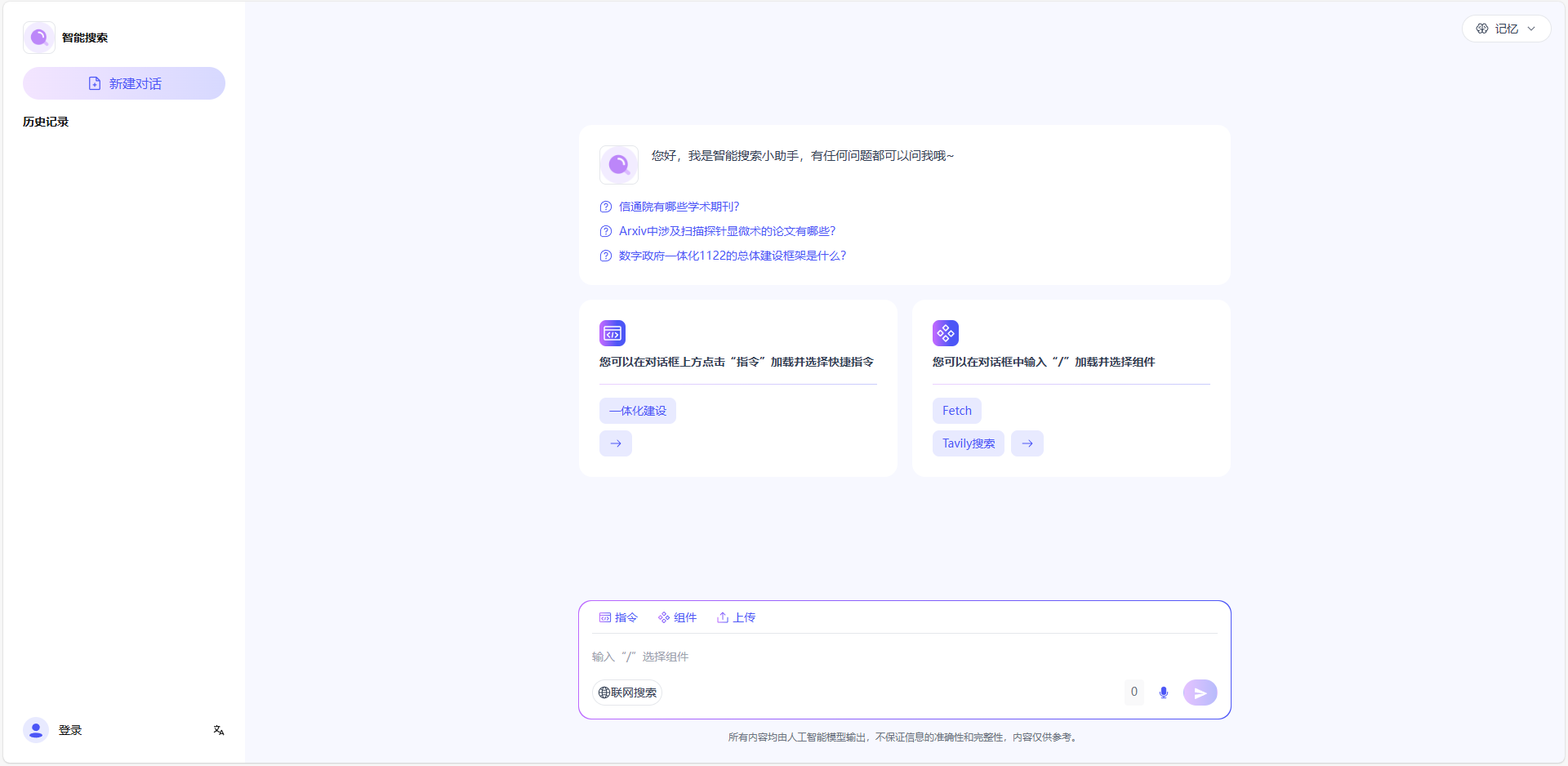1568x766 pixels.
Task: Click suggested question about 信通院 academic journals
Action: (x=679, y=207)
